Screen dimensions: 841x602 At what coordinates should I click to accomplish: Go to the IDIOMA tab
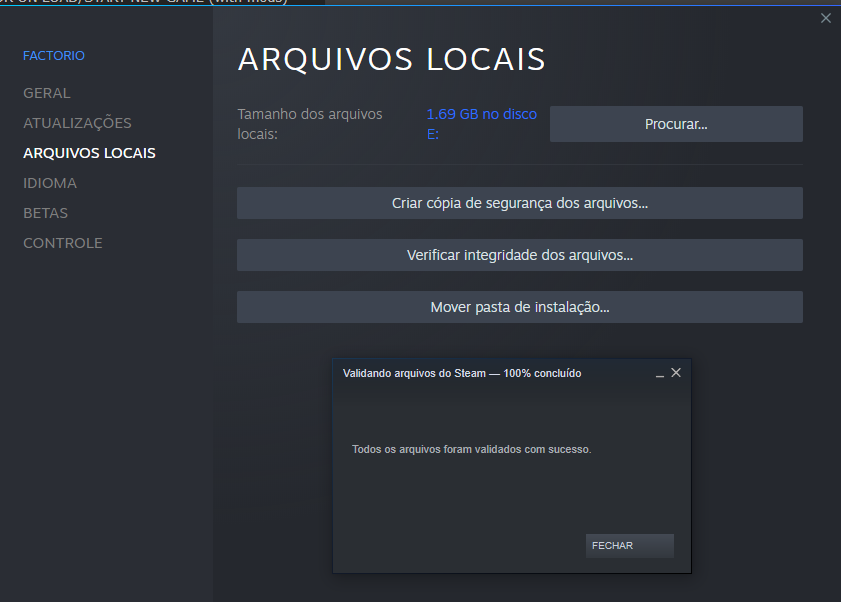tap(50, 183)
